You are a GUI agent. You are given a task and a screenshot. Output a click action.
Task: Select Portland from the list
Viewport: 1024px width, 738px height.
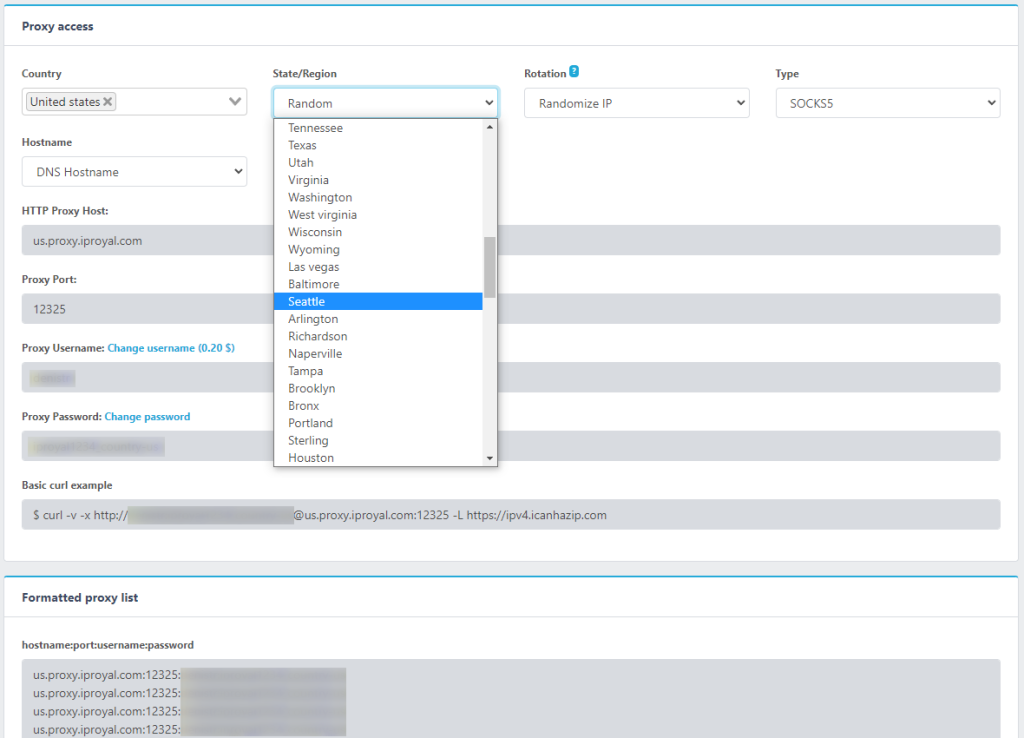coord(378,423)
